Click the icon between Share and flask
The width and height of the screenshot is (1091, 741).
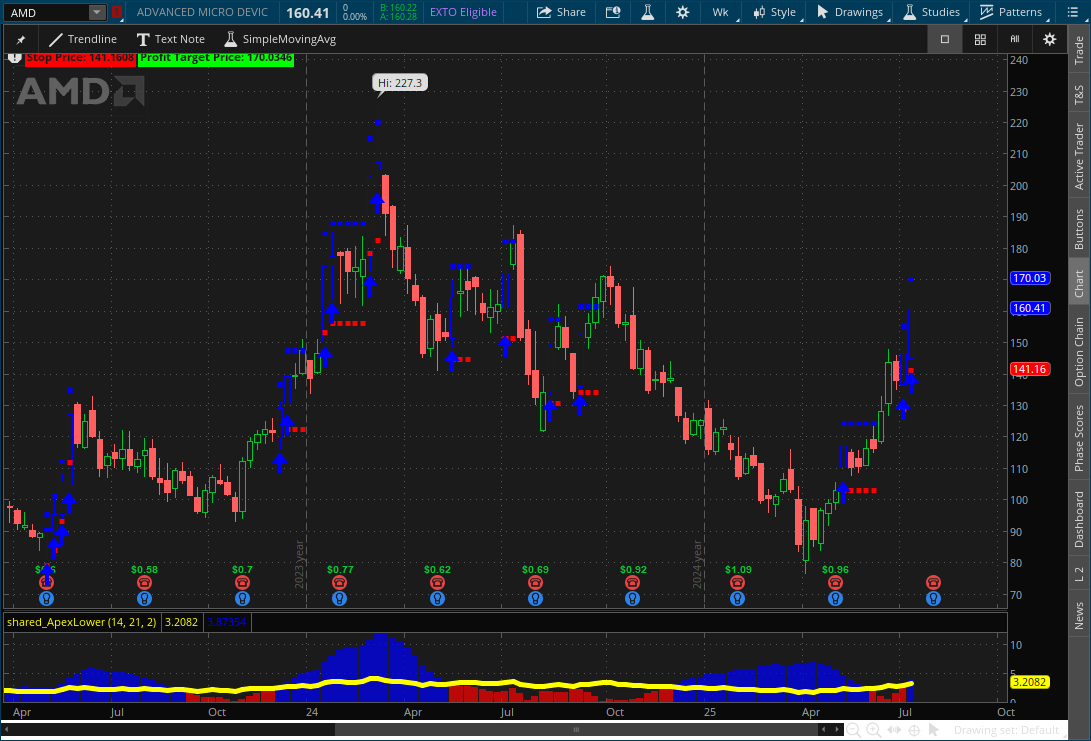click(x=613, y=12)
